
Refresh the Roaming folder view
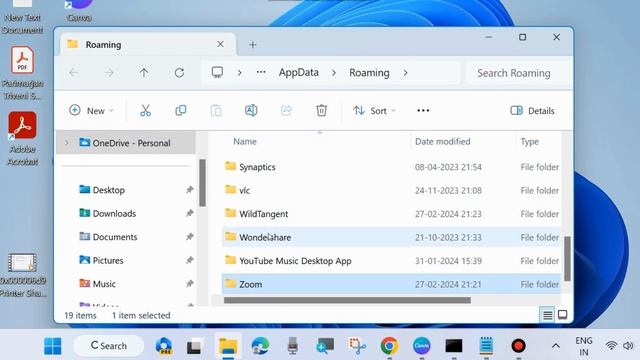point(179,73)
